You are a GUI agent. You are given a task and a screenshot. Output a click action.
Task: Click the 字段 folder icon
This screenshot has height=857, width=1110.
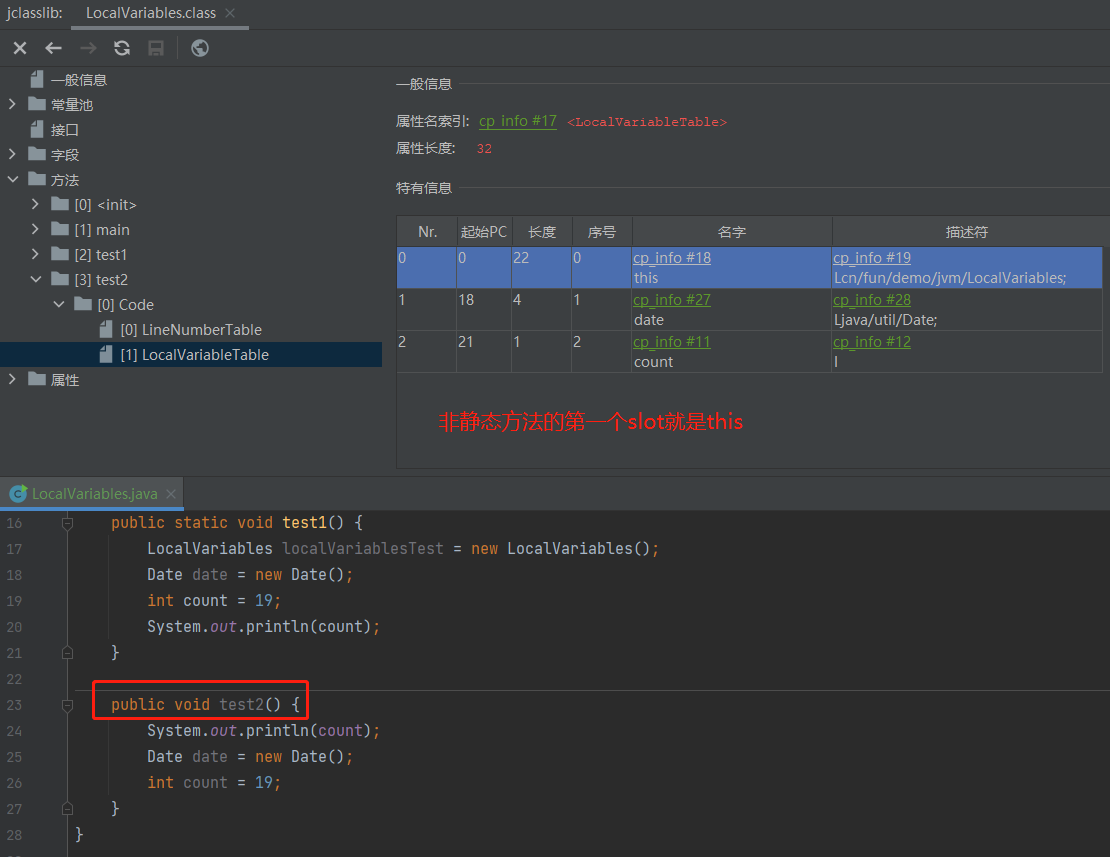(x=37, y=154)
